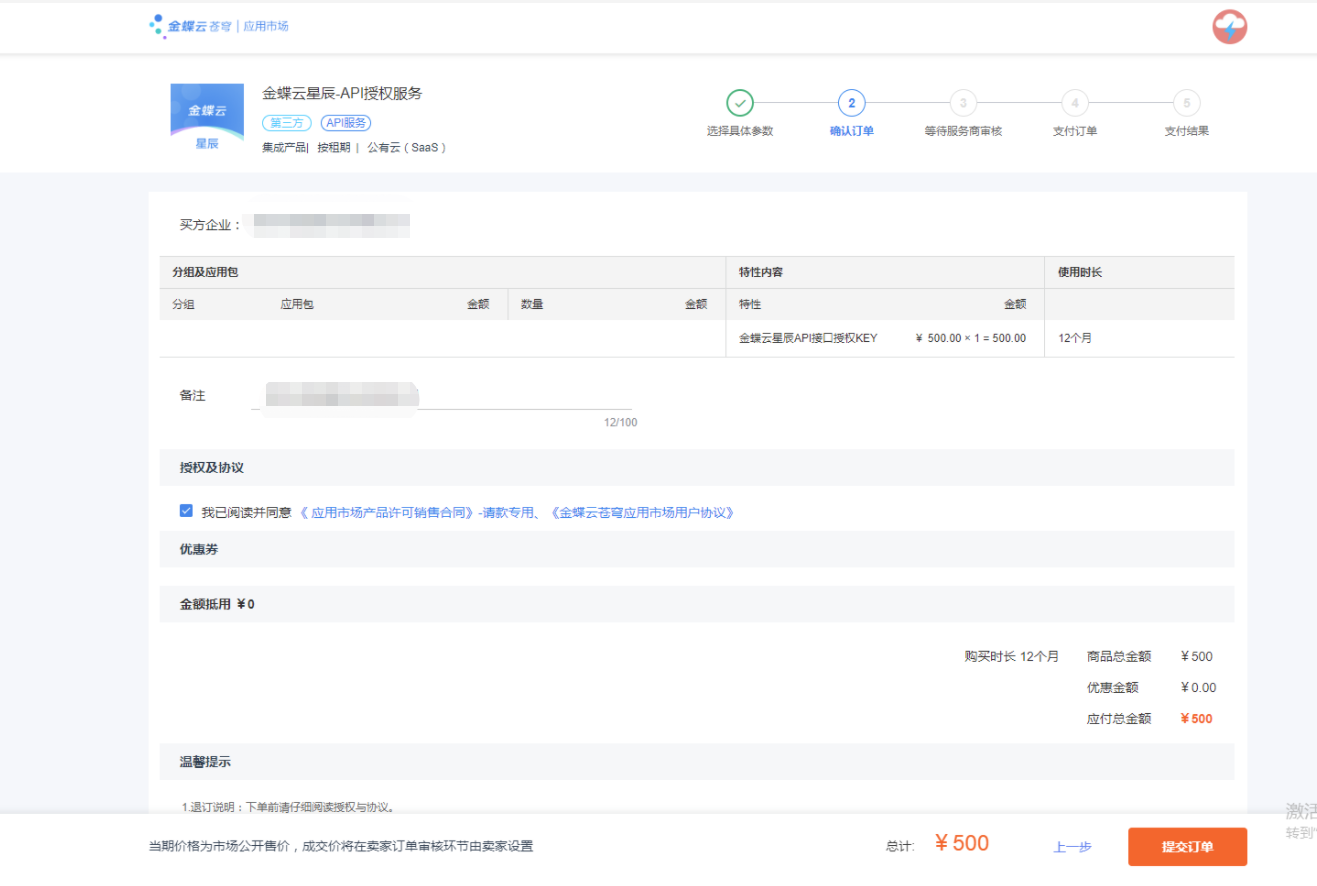1317x886 pixels.
Task: Click the API服务 tag badge
Action: pos(346,123)
